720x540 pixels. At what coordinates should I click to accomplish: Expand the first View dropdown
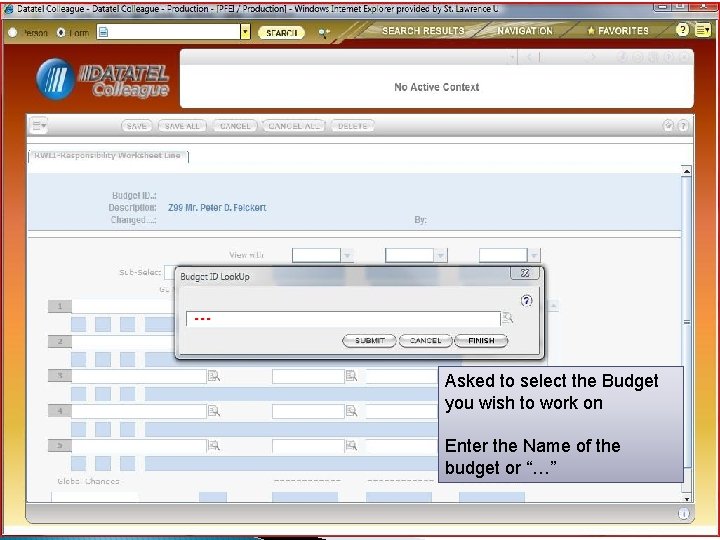(x=347, y=255)
